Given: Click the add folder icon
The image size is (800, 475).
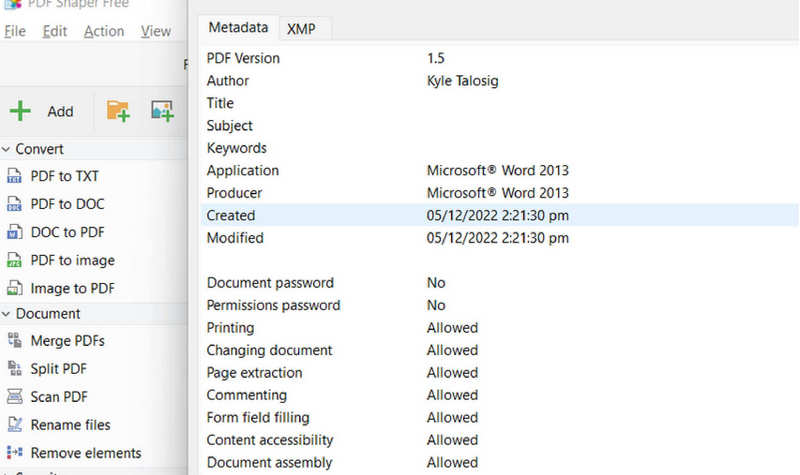Looking at the screenshot, I should (118, 111).
